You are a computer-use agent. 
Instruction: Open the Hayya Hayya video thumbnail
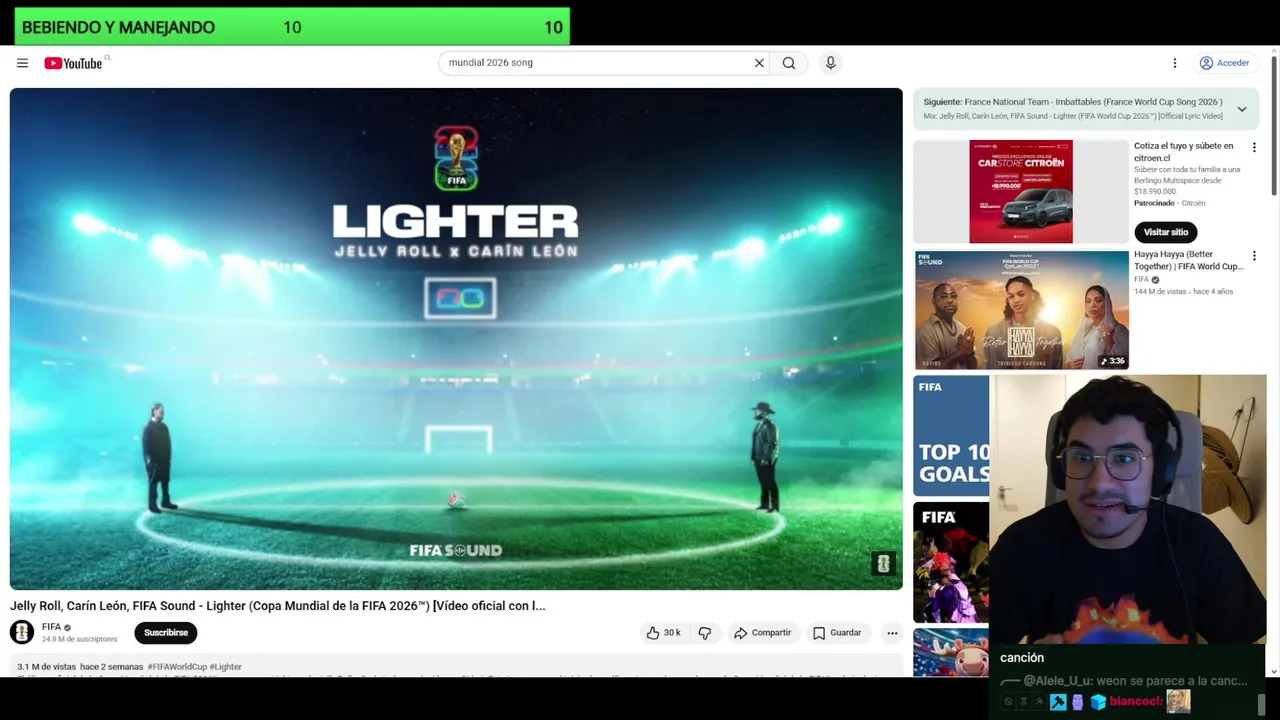click(x=1021, y=310)
